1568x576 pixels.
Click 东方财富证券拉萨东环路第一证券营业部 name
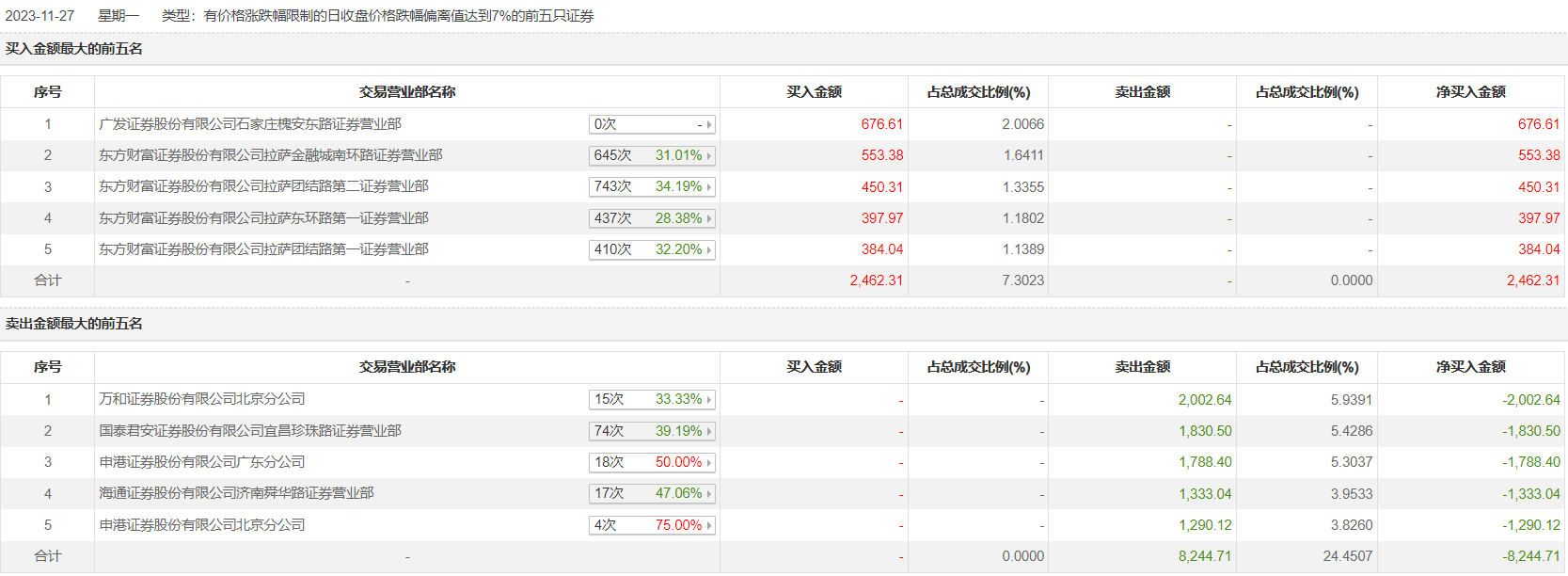(x=263, y=218)
